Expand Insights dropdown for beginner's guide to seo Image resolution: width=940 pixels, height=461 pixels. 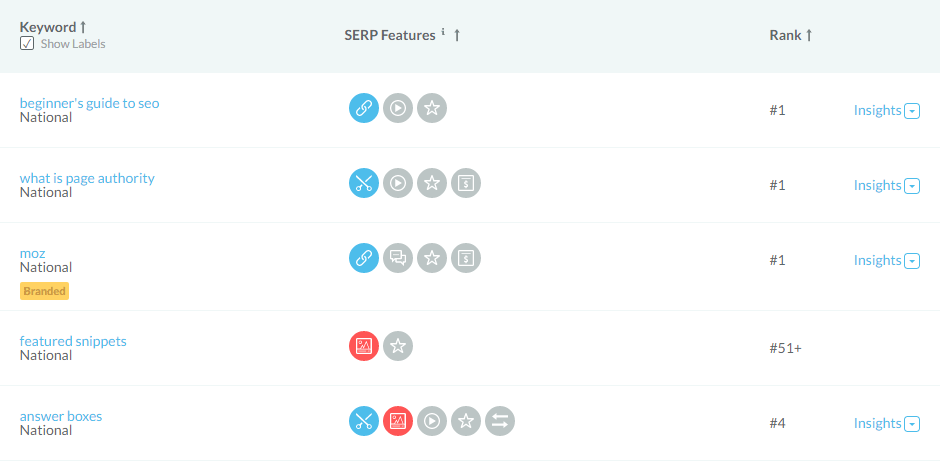[x=912, y=111]
